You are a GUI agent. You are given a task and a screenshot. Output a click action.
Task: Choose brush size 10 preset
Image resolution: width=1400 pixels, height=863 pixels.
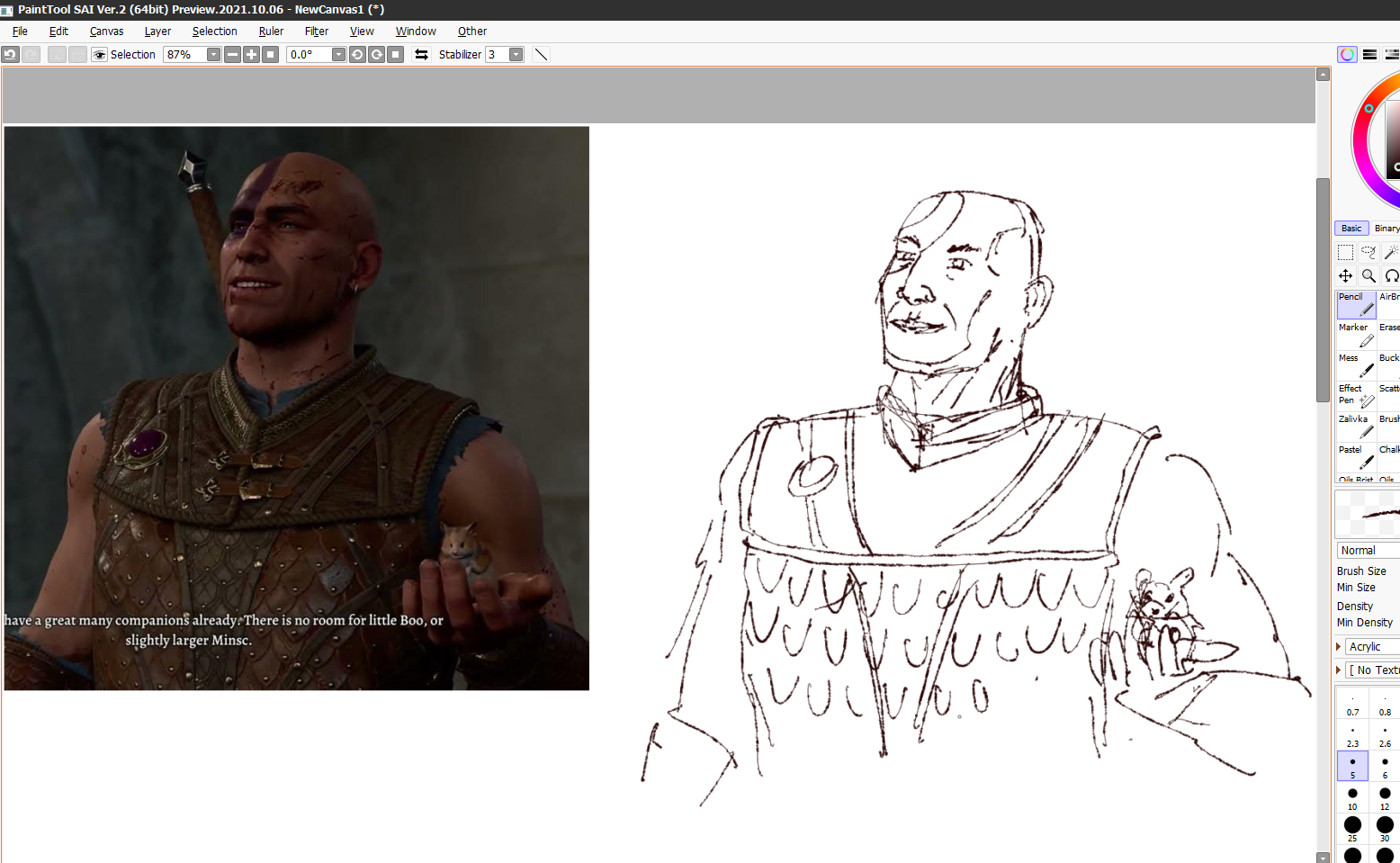(1352, 798)
